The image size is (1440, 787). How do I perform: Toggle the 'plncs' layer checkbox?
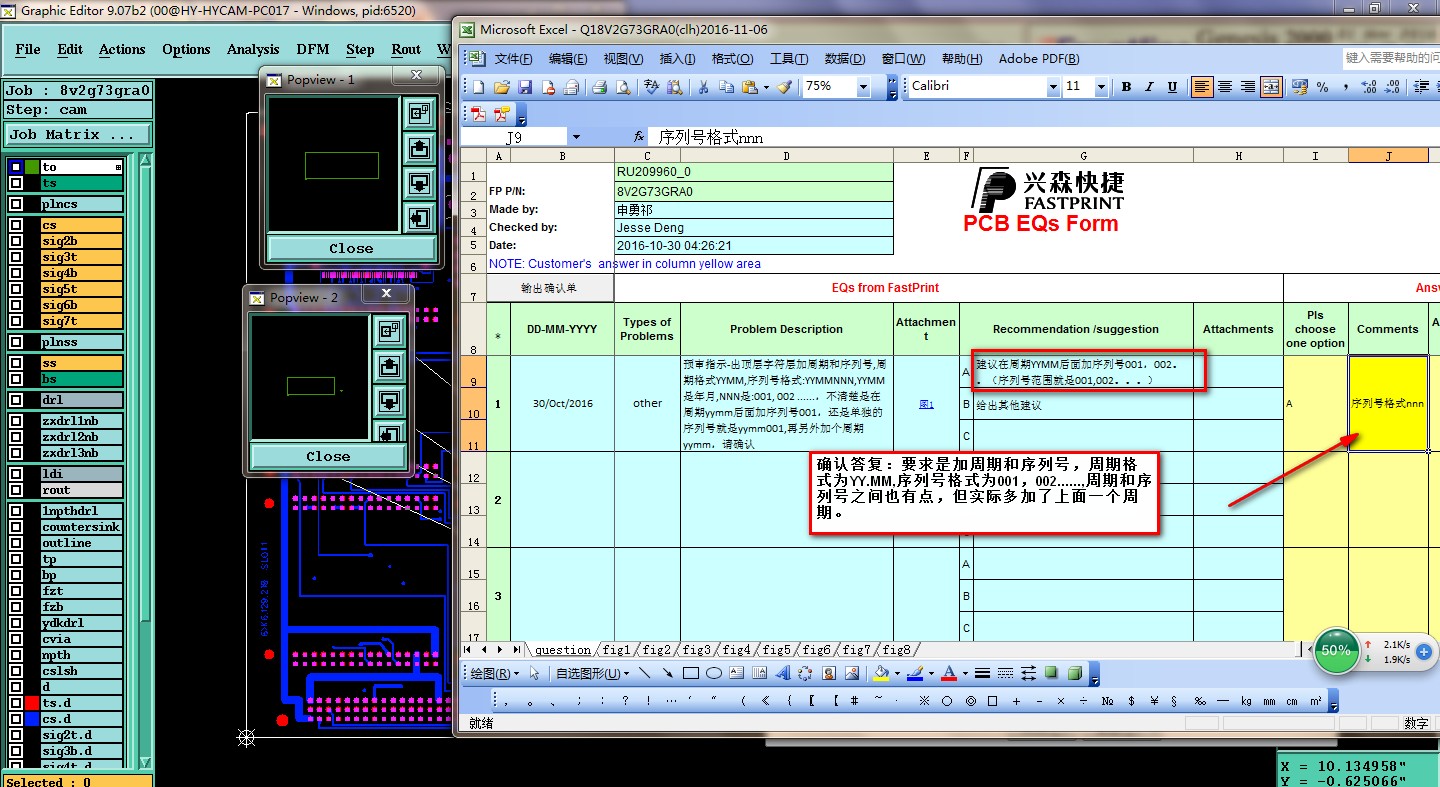(x=16, y=204)
